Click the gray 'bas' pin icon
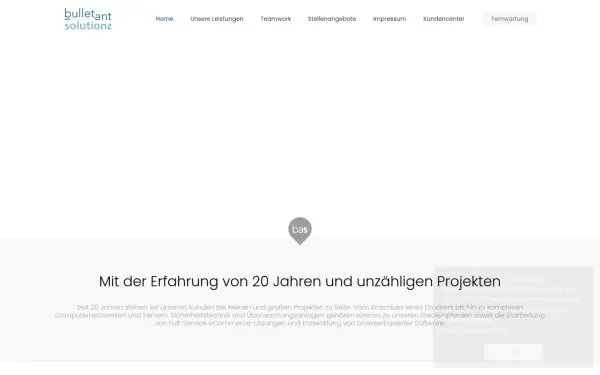Viewport: 600px width, 375px height. point(300,231)
